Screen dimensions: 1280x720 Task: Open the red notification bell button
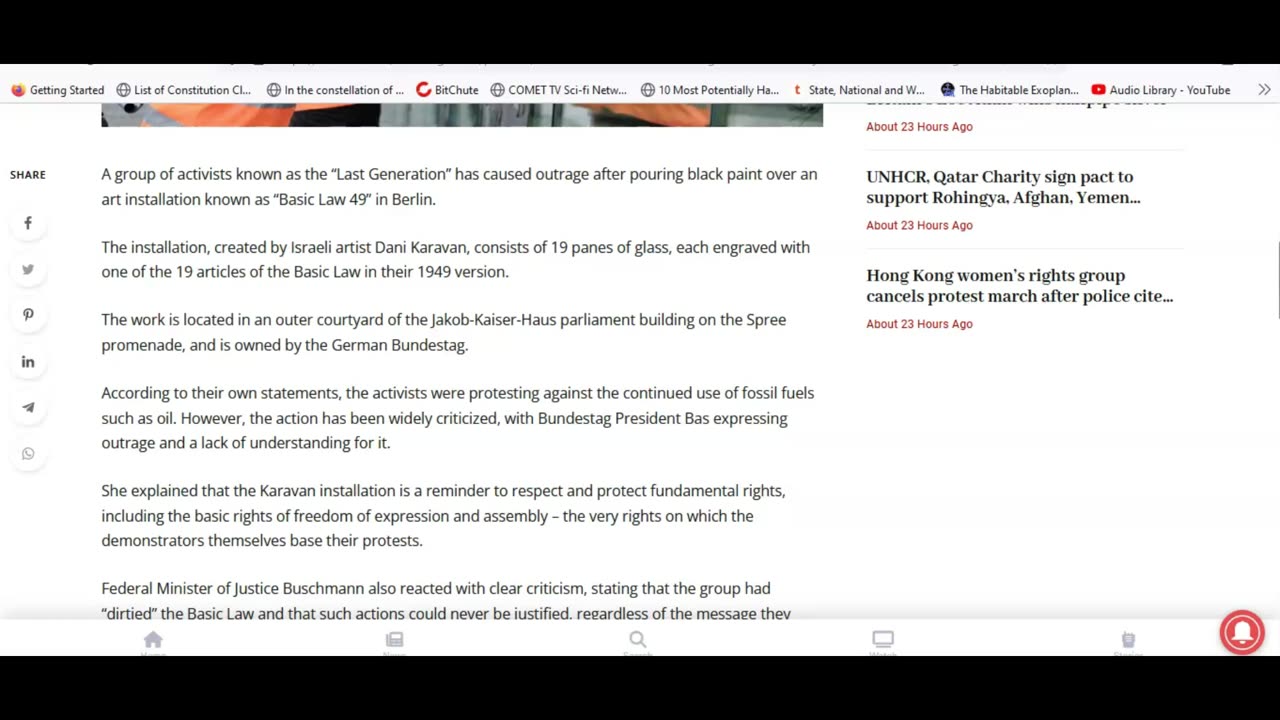point(1242,632)
